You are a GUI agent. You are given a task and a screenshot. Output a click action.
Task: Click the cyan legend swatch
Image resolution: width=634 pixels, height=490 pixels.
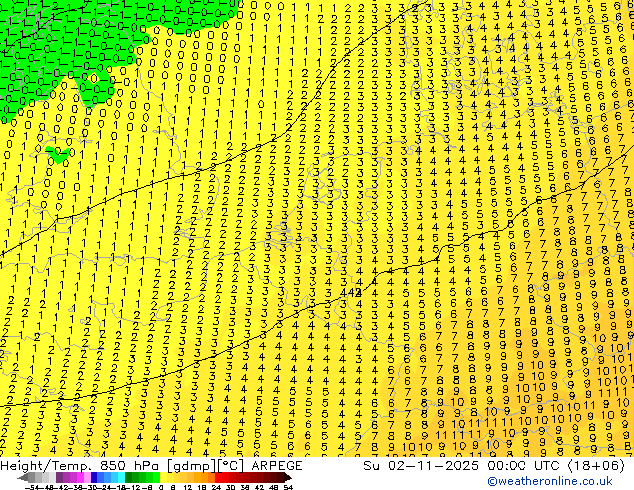click(122, 478)
